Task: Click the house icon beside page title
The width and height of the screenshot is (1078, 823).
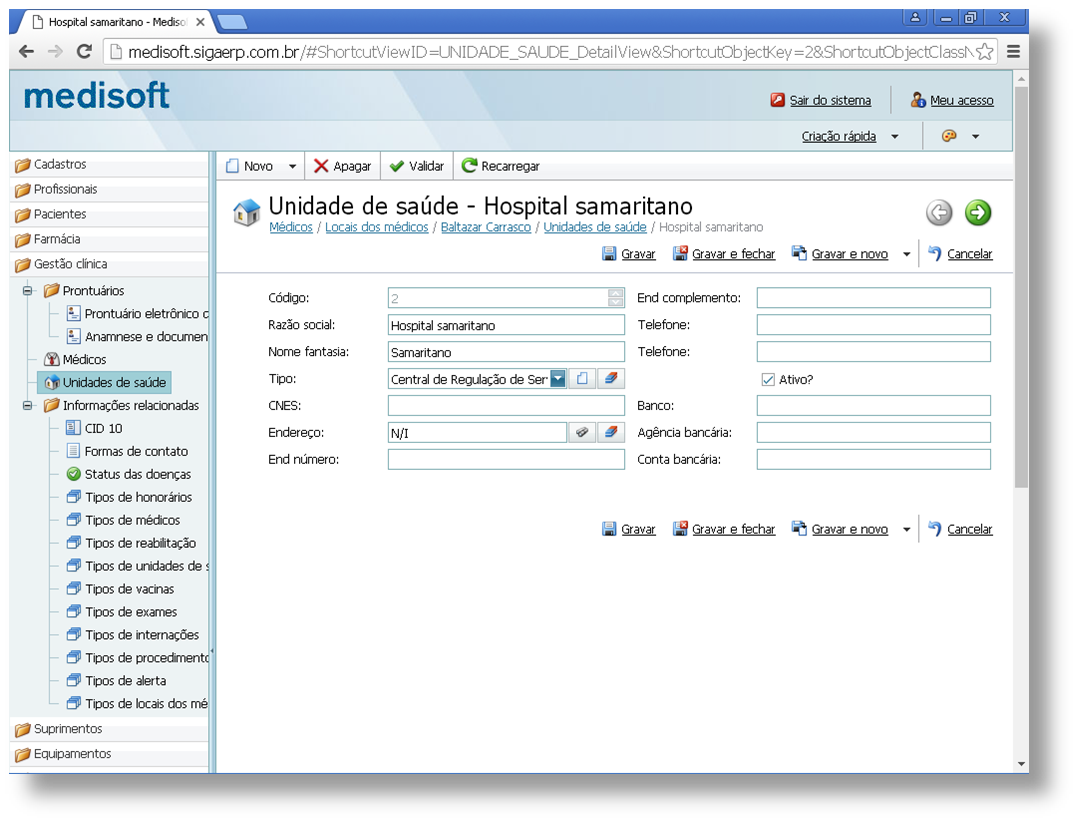Action: click(247, 212)
